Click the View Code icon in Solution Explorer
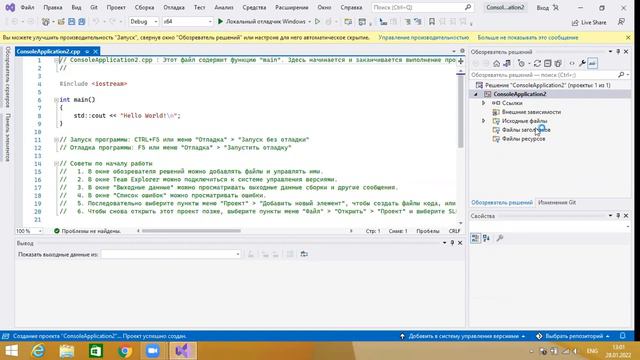The image size is (640, 360). point(572,63)
